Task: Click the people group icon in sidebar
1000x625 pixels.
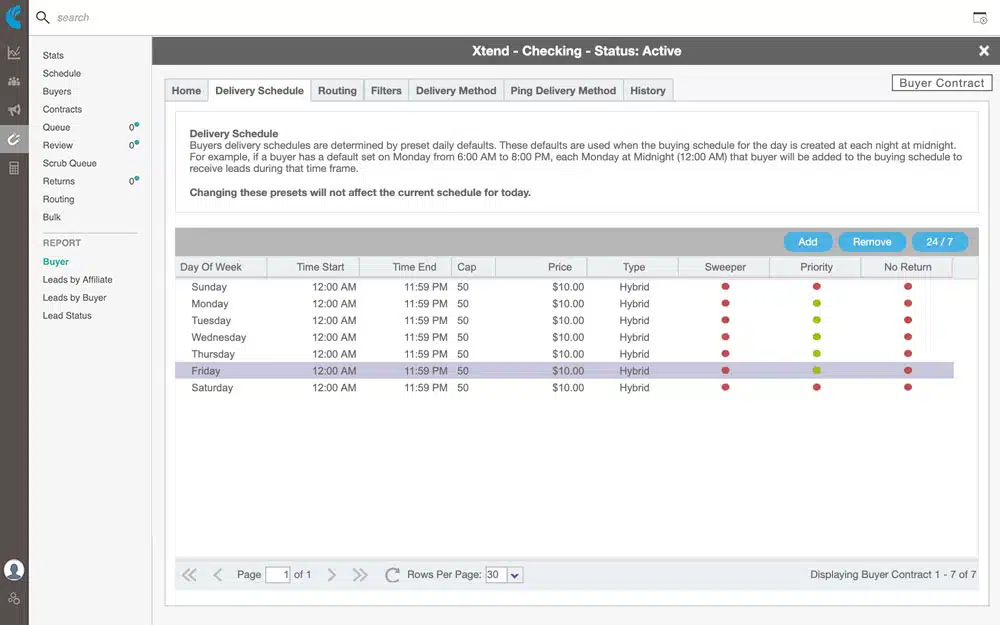Action: pos(14,81)
